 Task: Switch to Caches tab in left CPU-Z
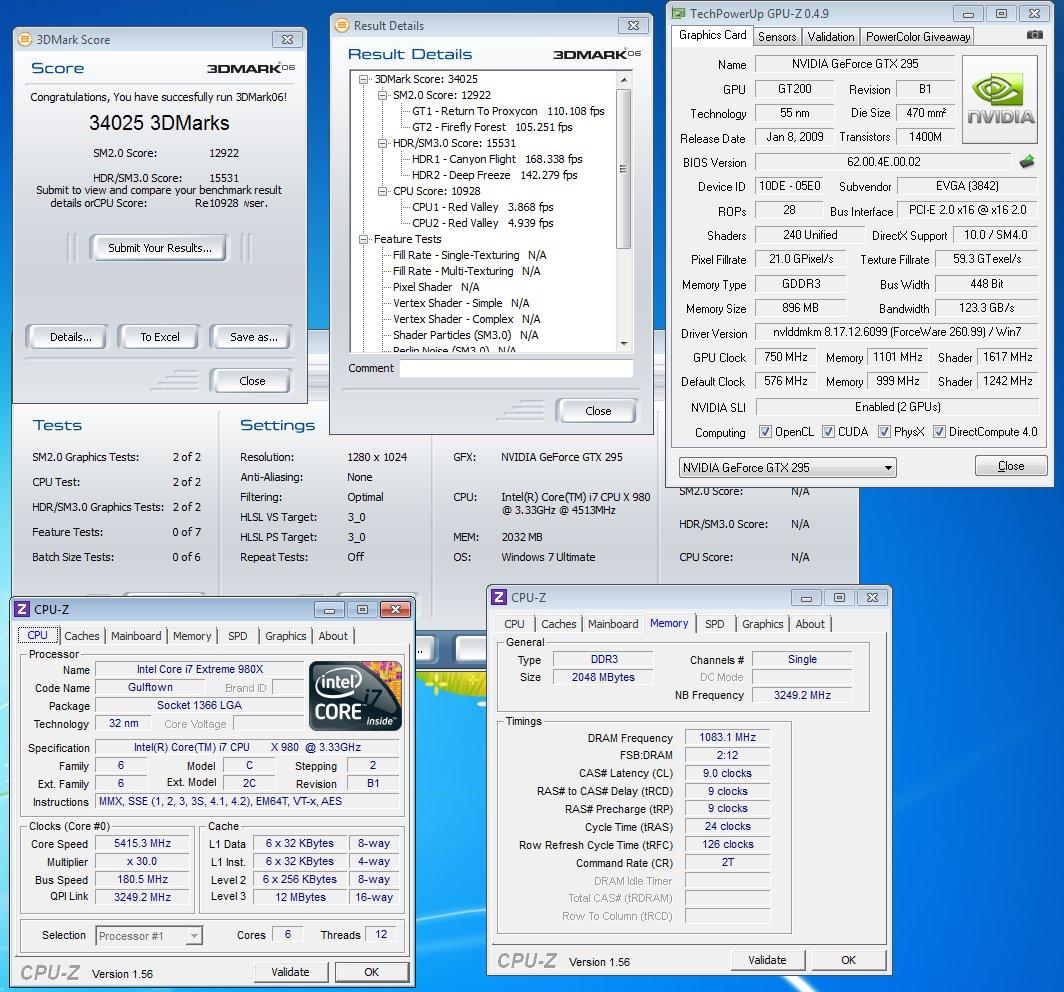pos(81,636)
